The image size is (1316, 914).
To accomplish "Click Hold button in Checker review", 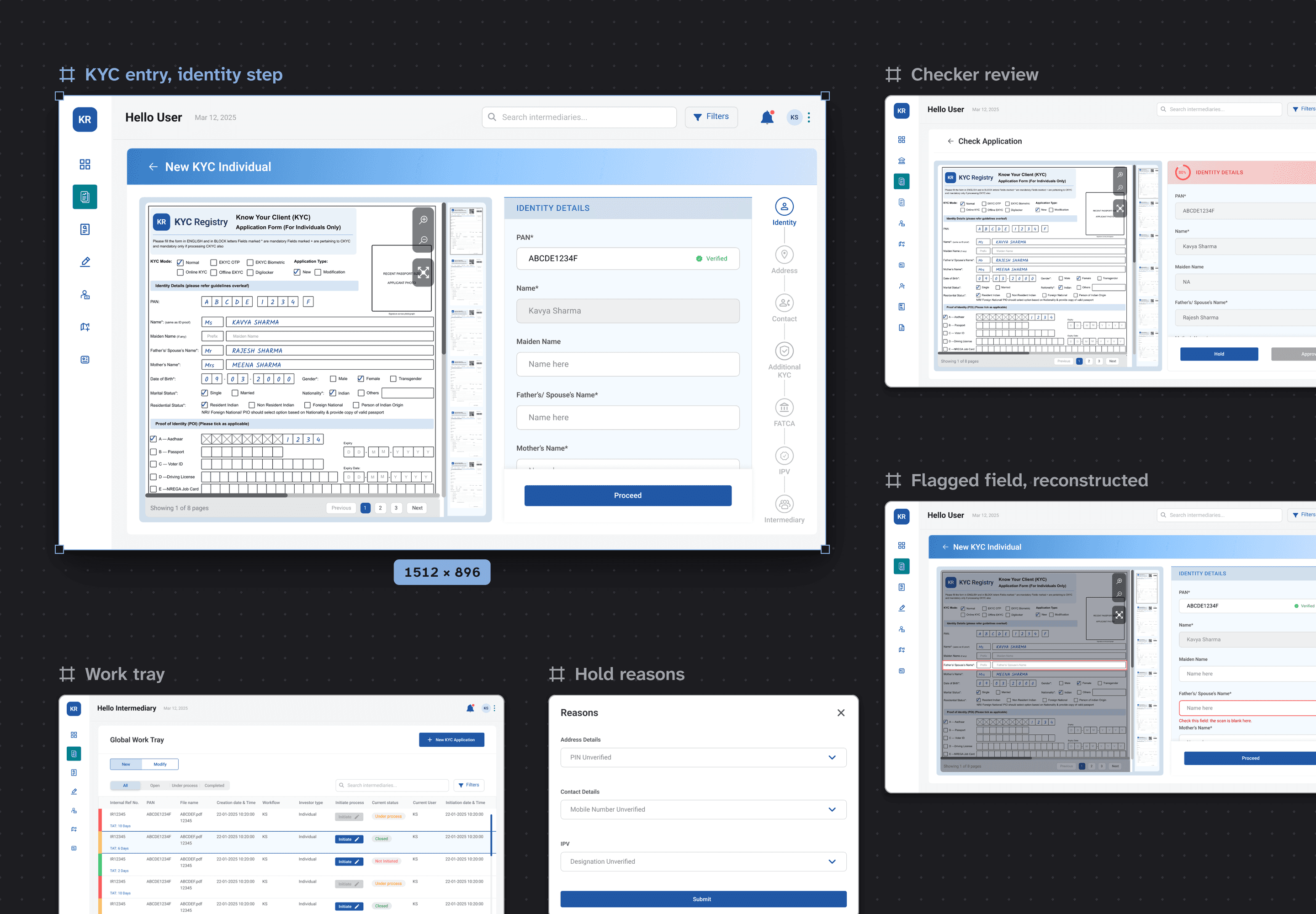I will [1219, 354].
